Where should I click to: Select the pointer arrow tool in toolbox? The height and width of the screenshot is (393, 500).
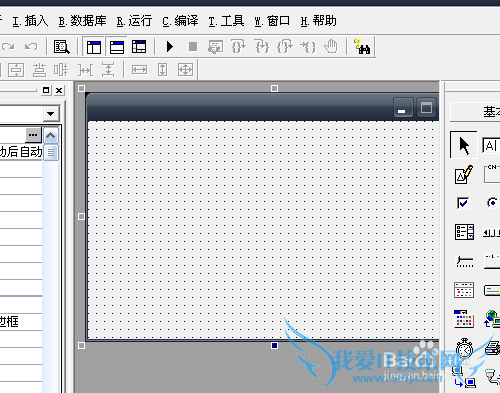[x=464, y=145]
